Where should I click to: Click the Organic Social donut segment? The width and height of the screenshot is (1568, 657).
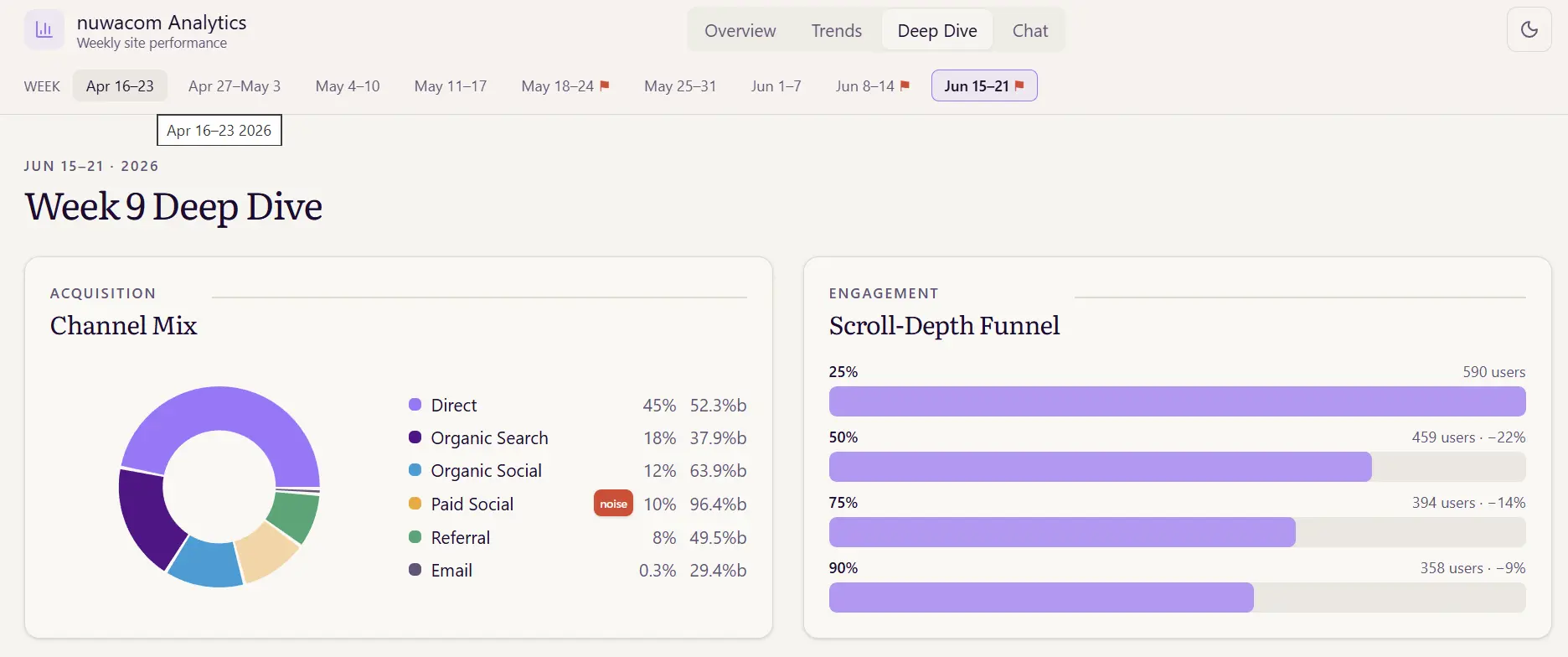[207, 562]
